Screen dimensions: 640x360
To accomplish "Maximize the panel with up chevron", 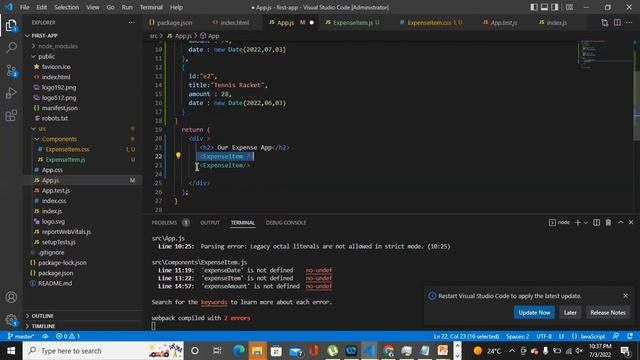I will point(620,222).
